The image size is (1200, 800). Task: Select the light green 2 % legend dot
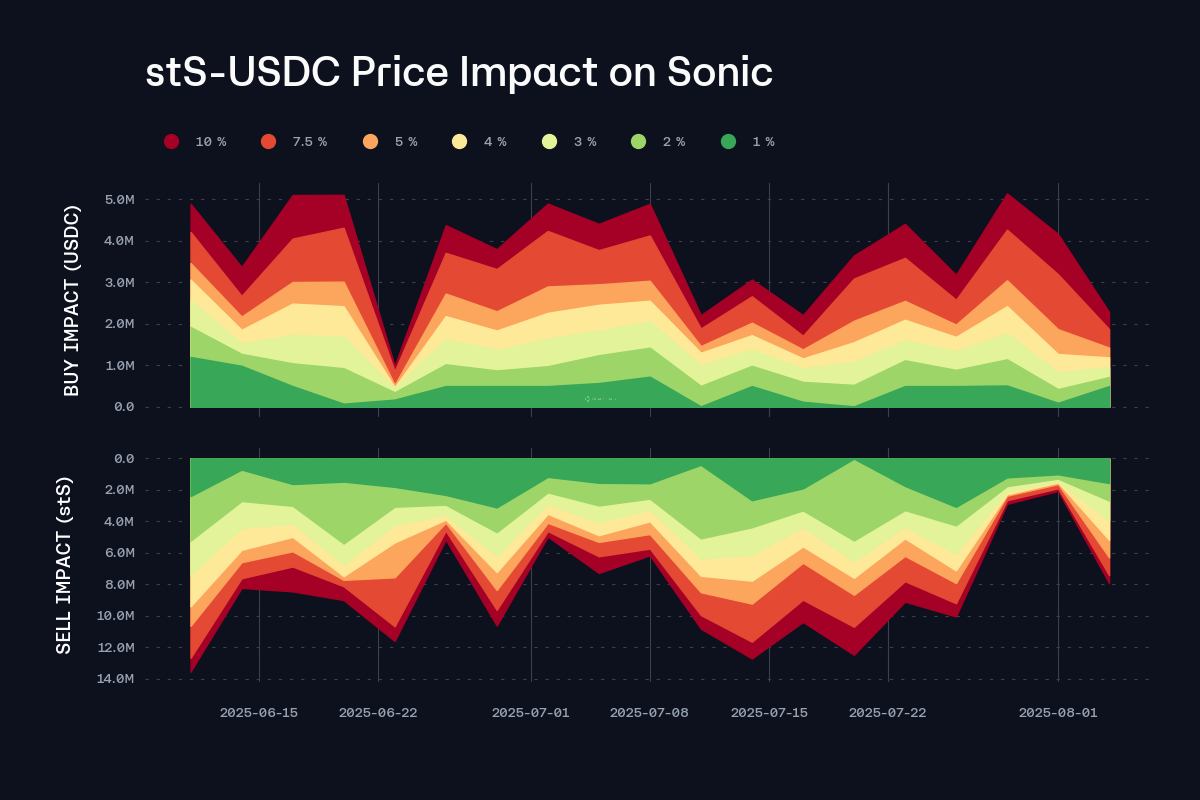[x=639, y=142]
